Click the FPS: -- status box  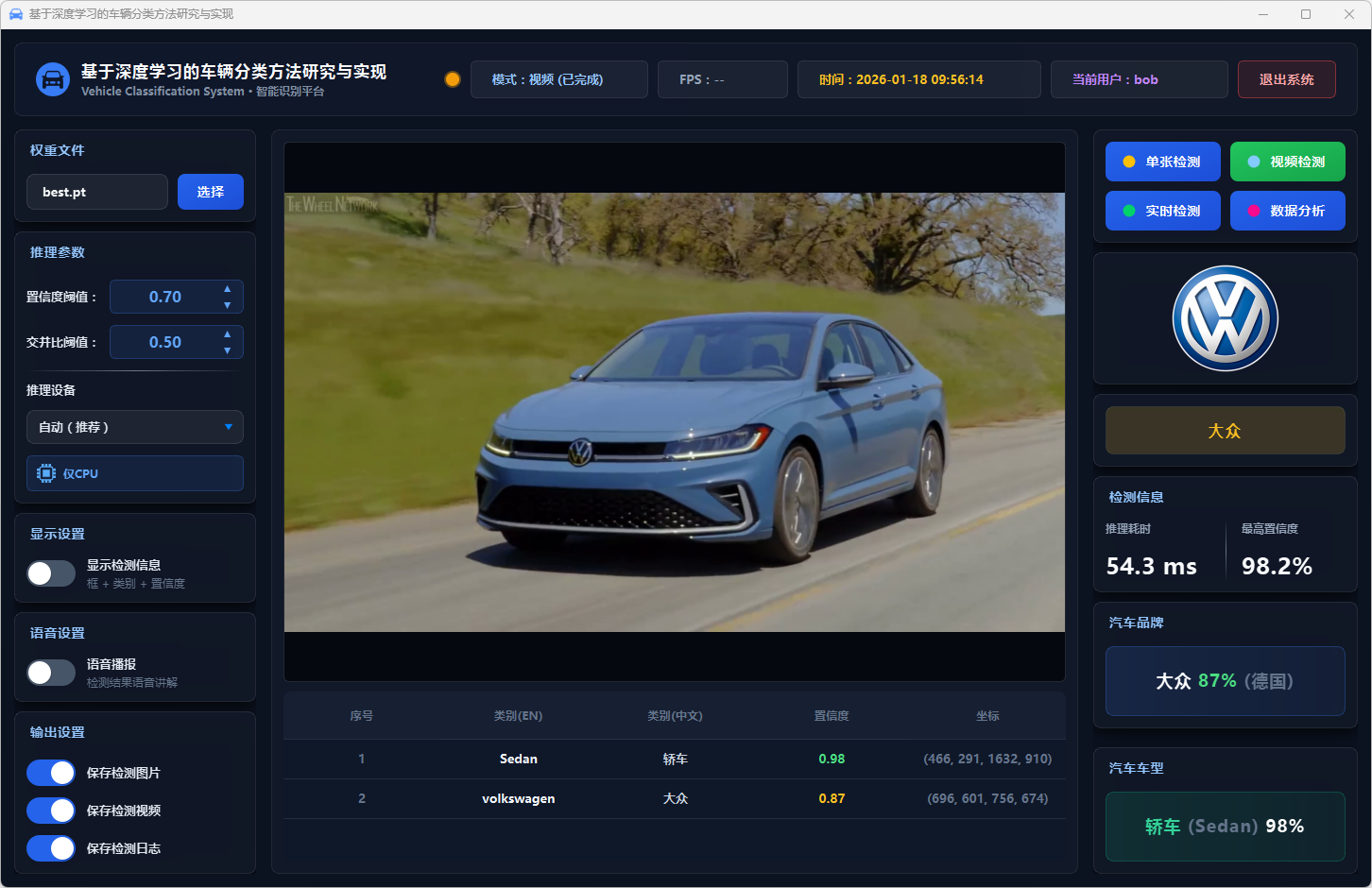[722, 79]
